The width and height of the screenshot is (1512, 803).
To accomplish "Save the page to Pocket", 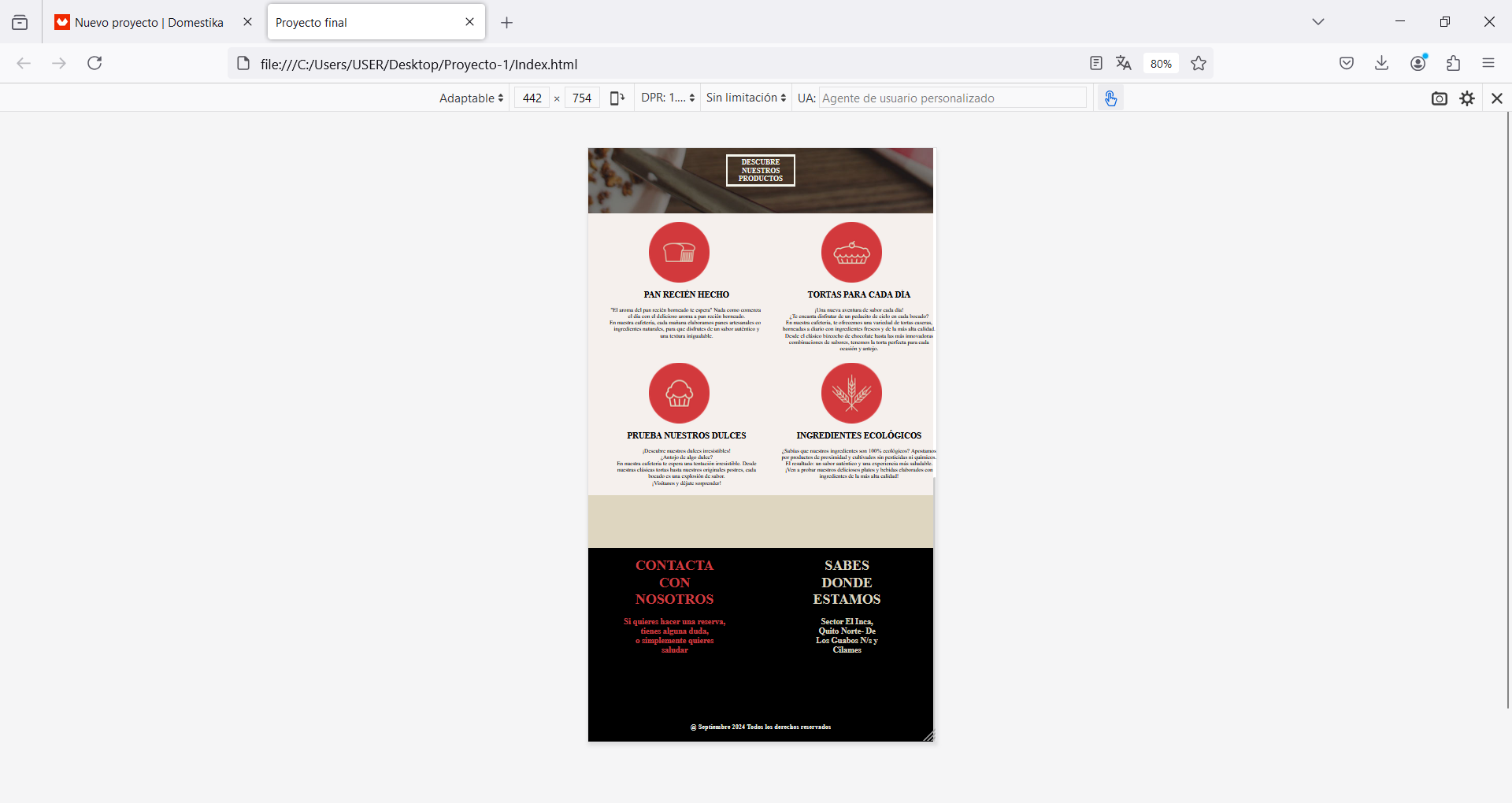I will [1347, 64].
